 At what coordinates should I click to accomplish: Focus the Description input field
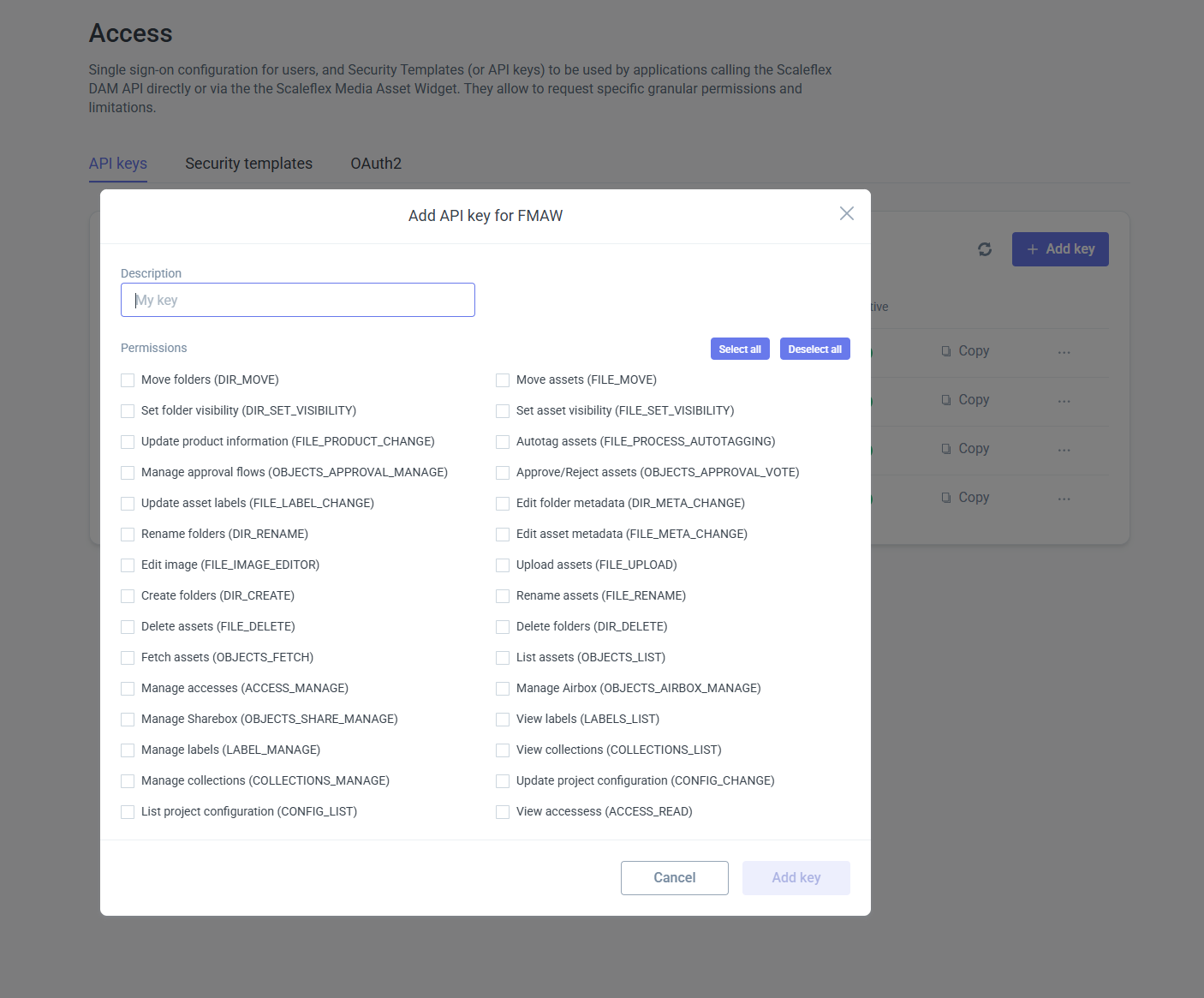coord(298,300)
